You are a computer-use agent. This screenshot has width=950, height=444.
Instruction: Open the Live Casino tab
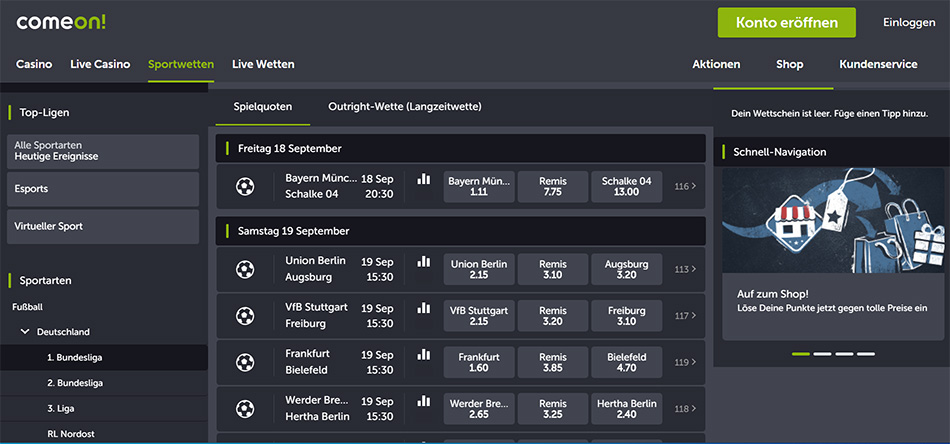tap(100, 64)
